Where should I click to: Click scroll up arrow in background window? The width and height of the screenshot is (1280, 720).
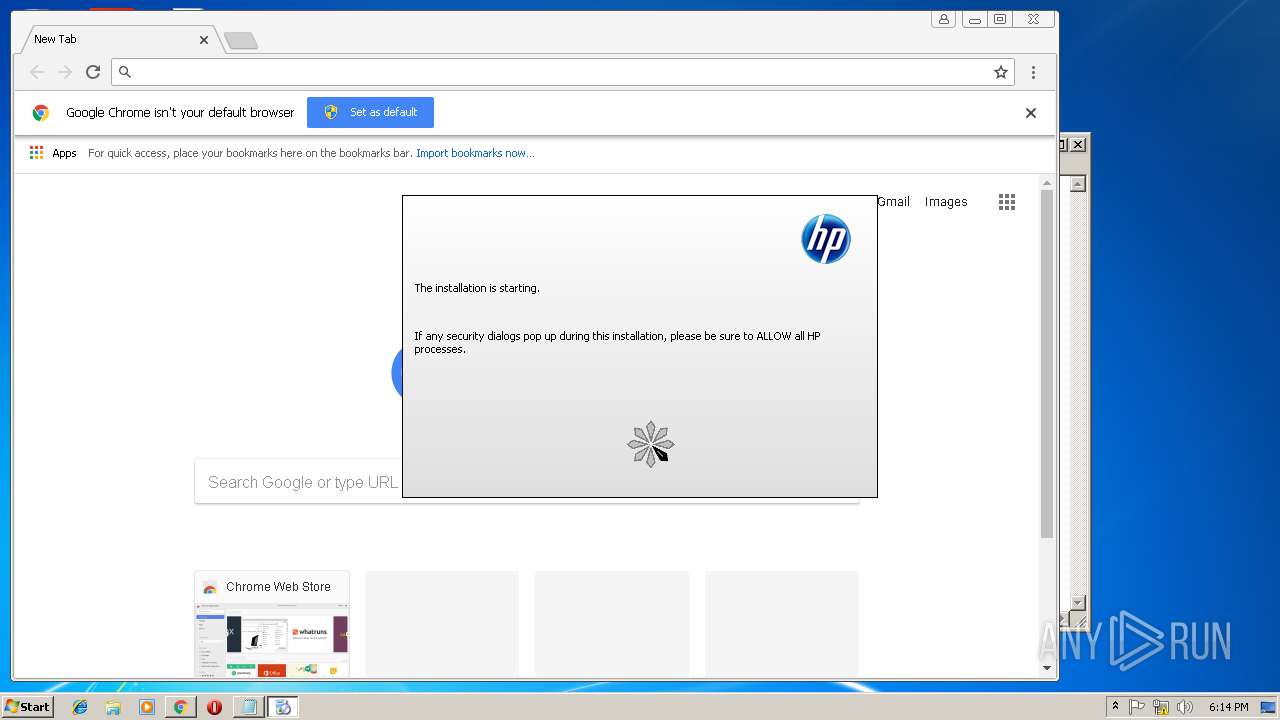[x=1078, y=184]
